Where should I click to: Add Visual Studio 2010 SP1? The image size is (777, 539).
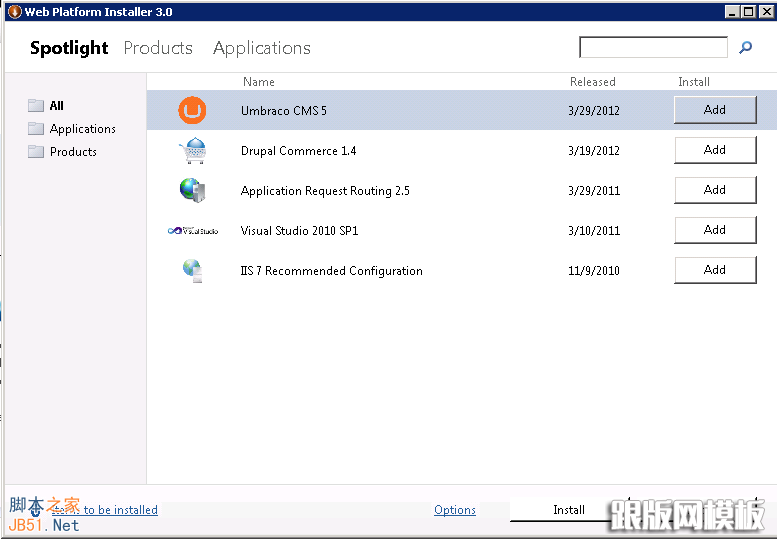(715, 230)
